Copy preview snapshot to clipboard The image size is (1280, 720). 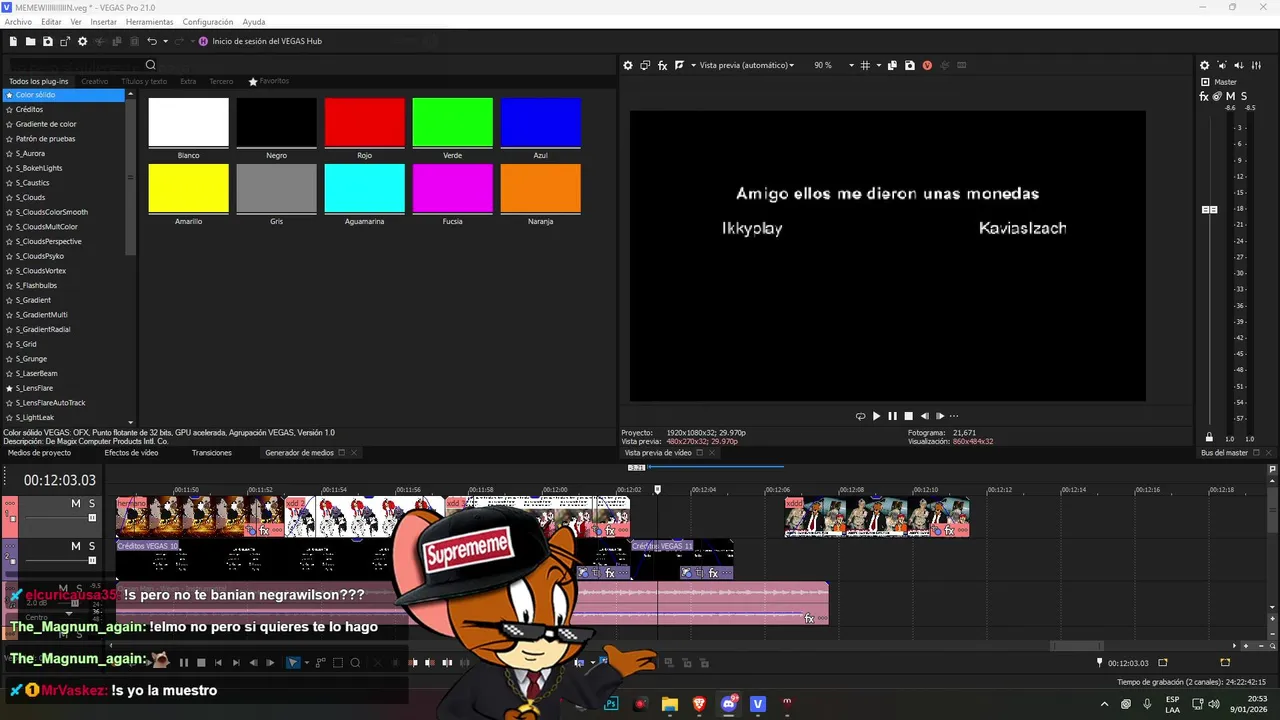click(x=892, y=65)
